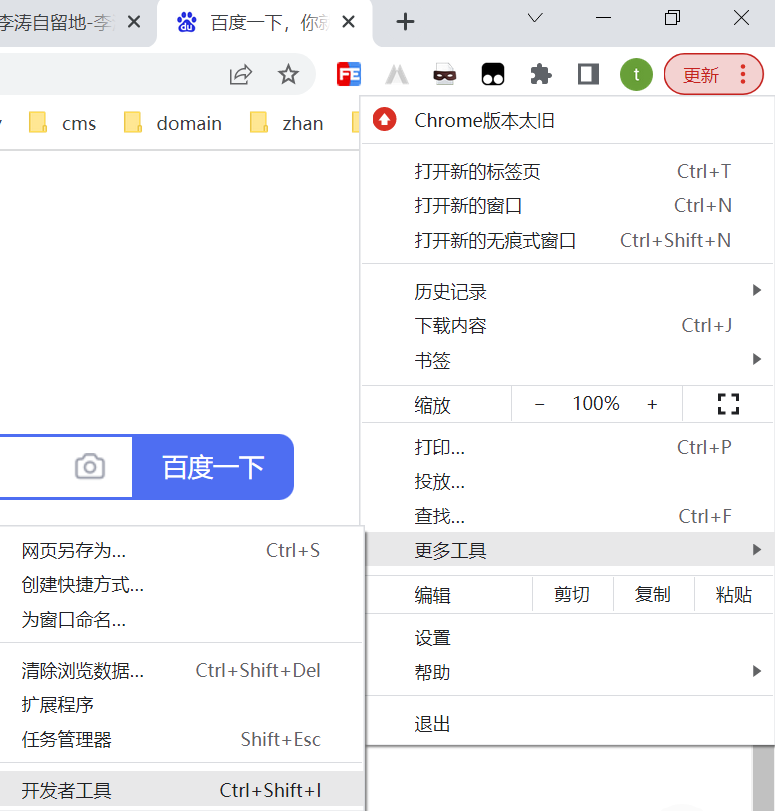This screenshot has width=775, height=811.
Task: Open the zhan bookmark folder
Action: (286, 123)
